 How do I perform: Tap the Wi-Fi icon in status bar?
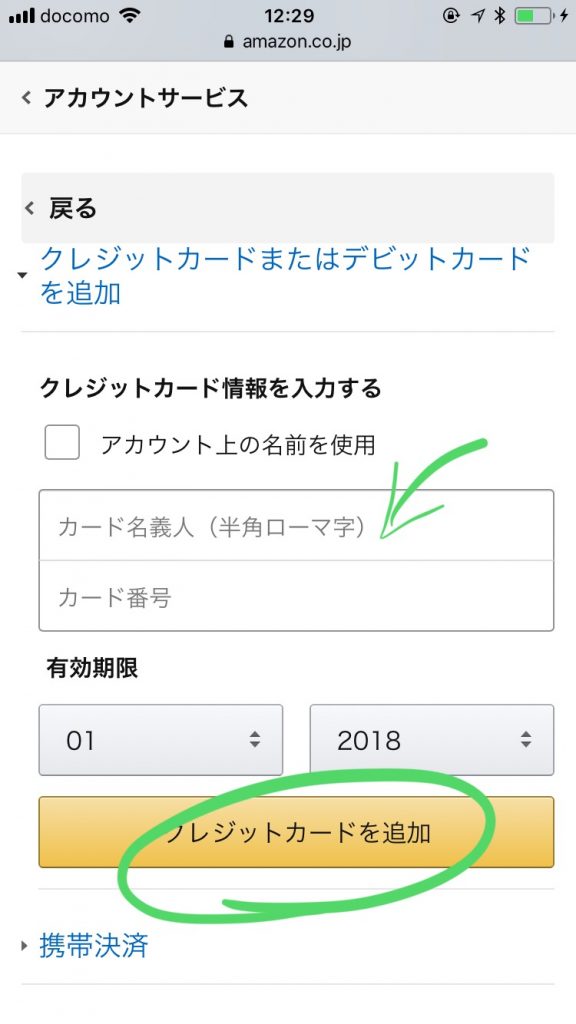(131, 16)
